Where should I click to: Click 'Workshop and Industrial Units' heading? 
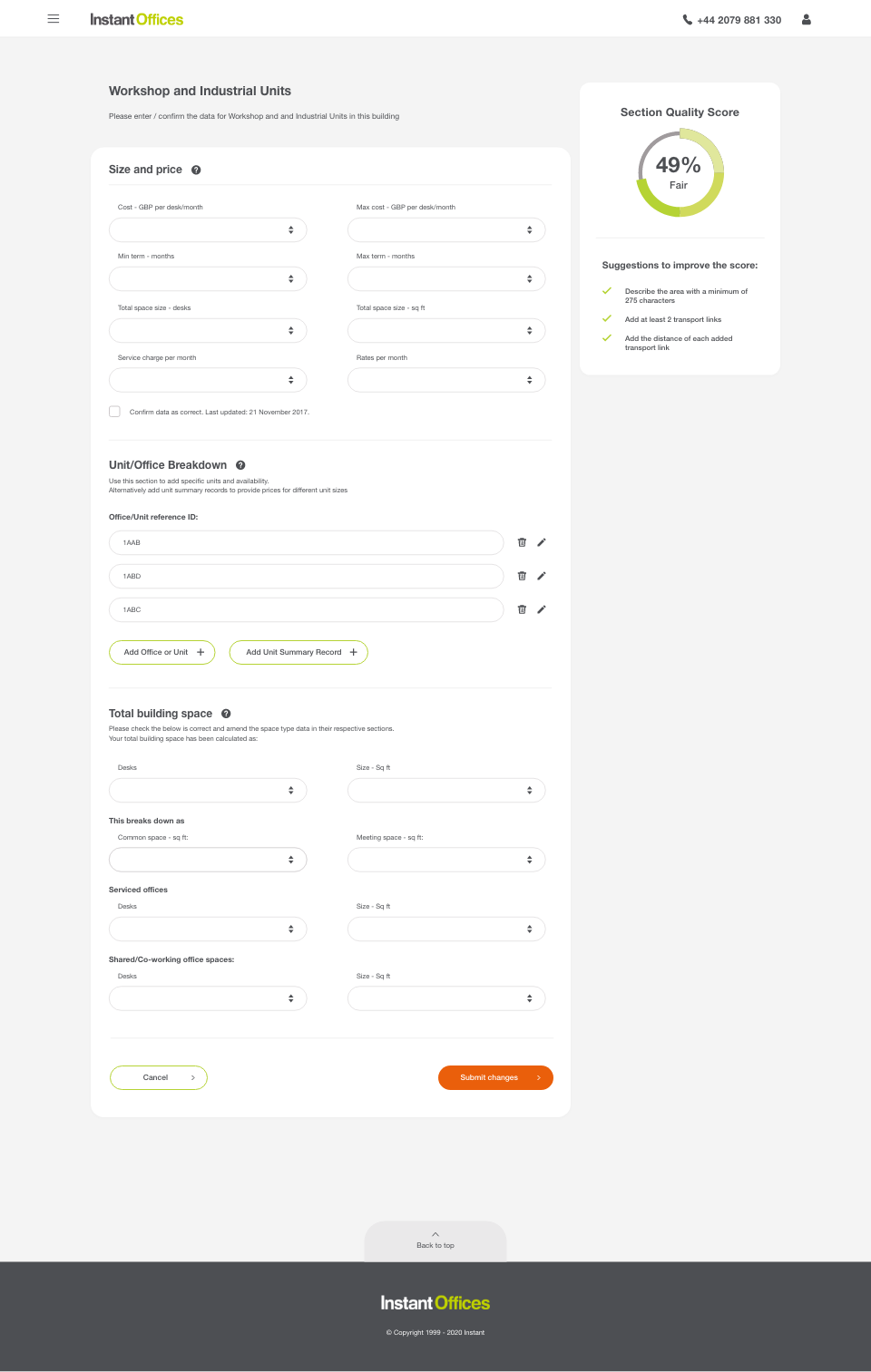[200, 91]
